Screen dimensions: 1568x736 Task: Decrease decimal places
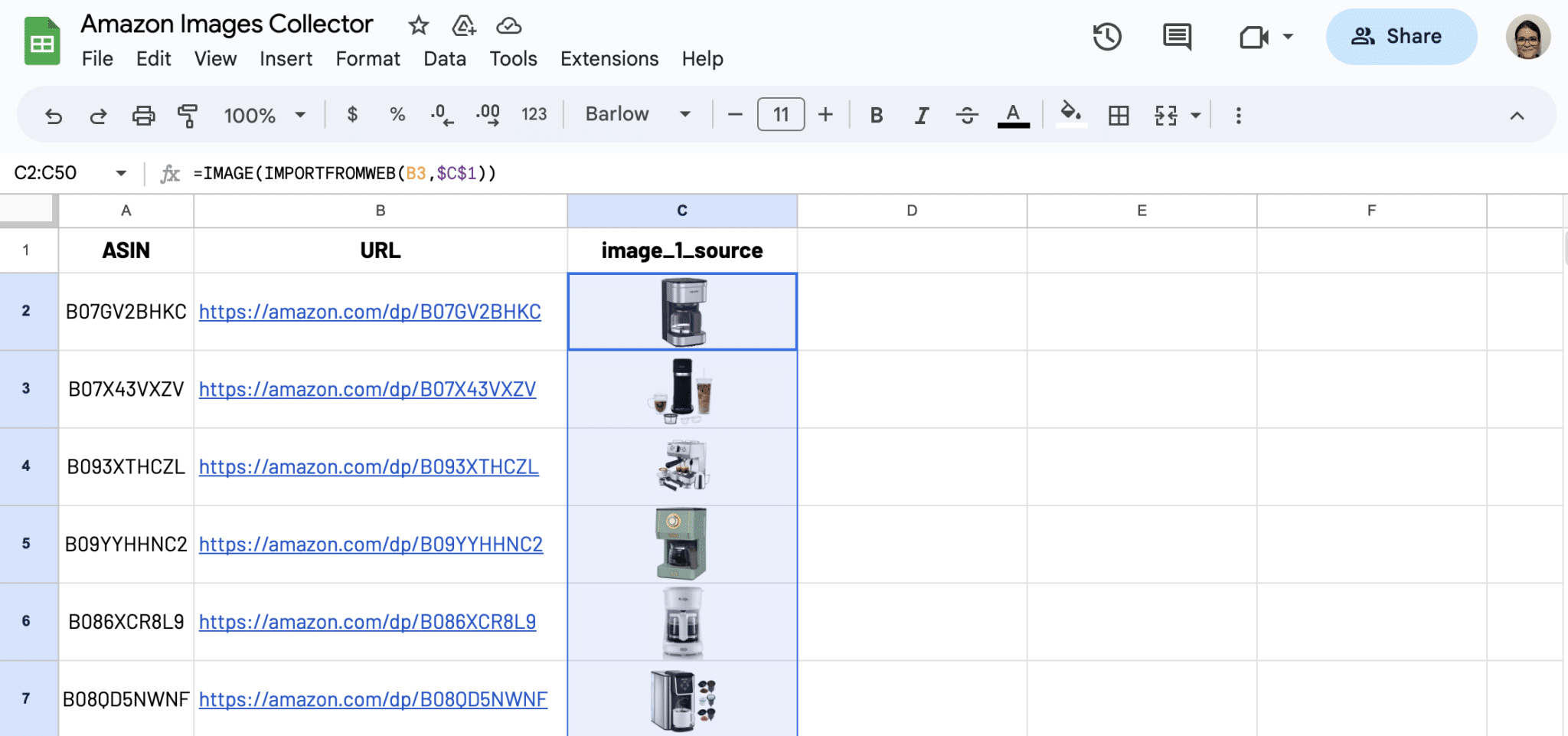pos(441,115)
